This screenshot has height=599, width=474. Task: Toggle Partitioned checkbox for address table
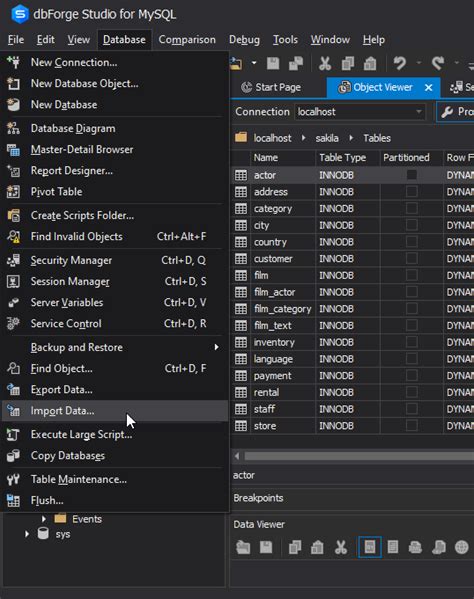(411, 191)
